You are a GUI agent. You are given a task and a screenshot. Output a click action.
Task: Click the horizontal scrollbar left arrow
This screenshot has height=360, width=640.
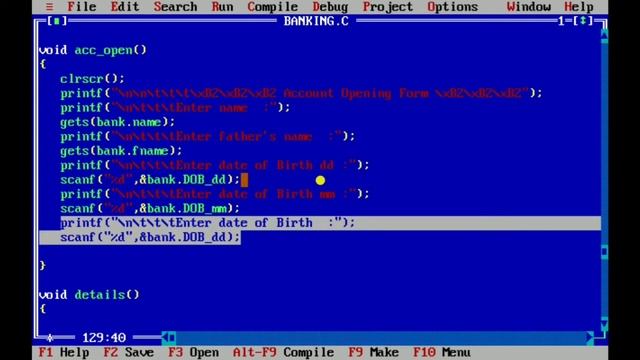(165, 337)
